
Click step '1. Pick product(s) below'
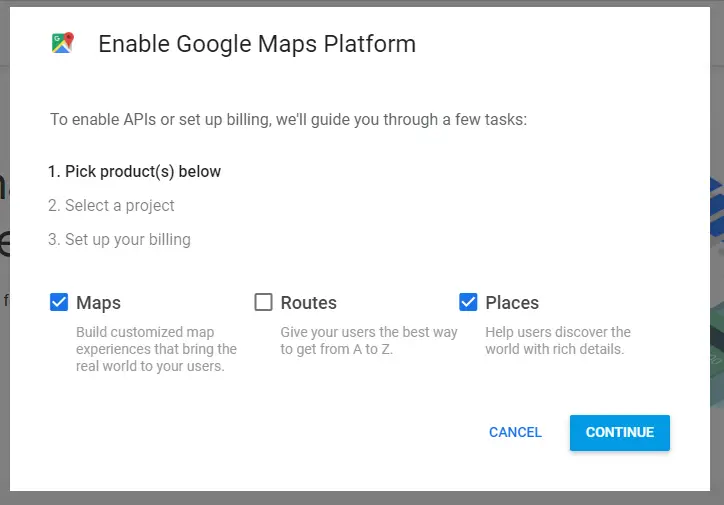[134, 171]
